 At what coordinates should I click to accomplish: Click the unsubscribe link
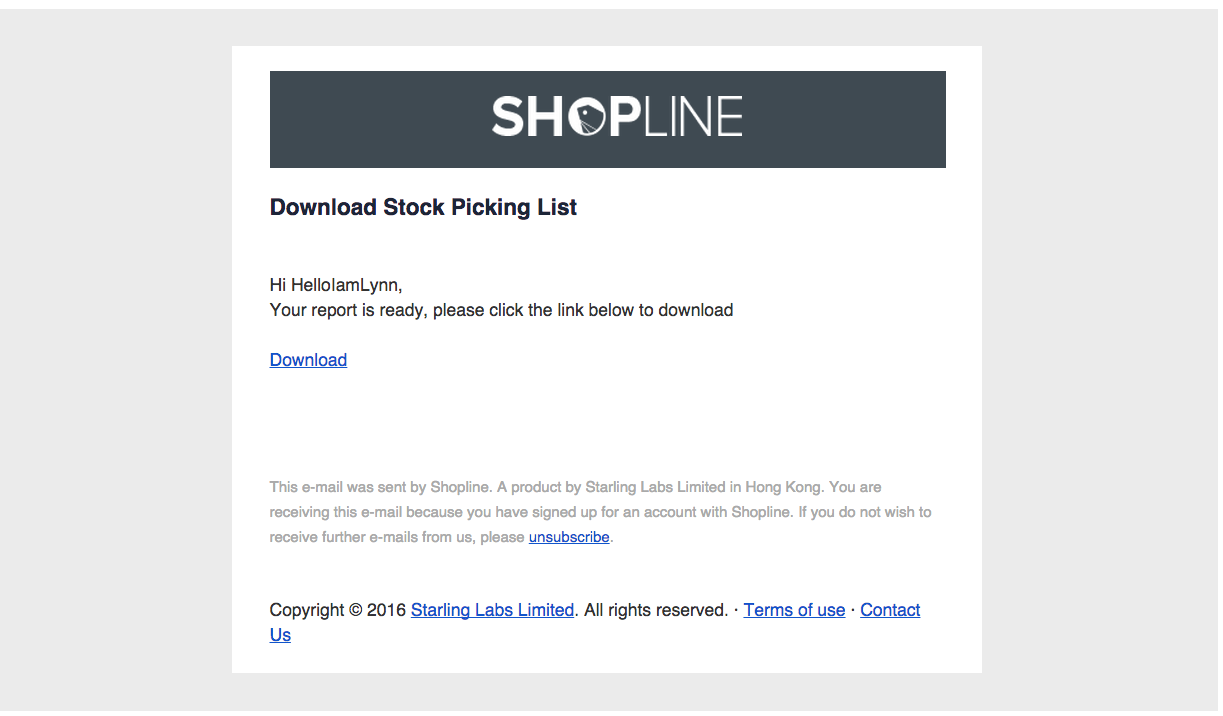point(569,537)
